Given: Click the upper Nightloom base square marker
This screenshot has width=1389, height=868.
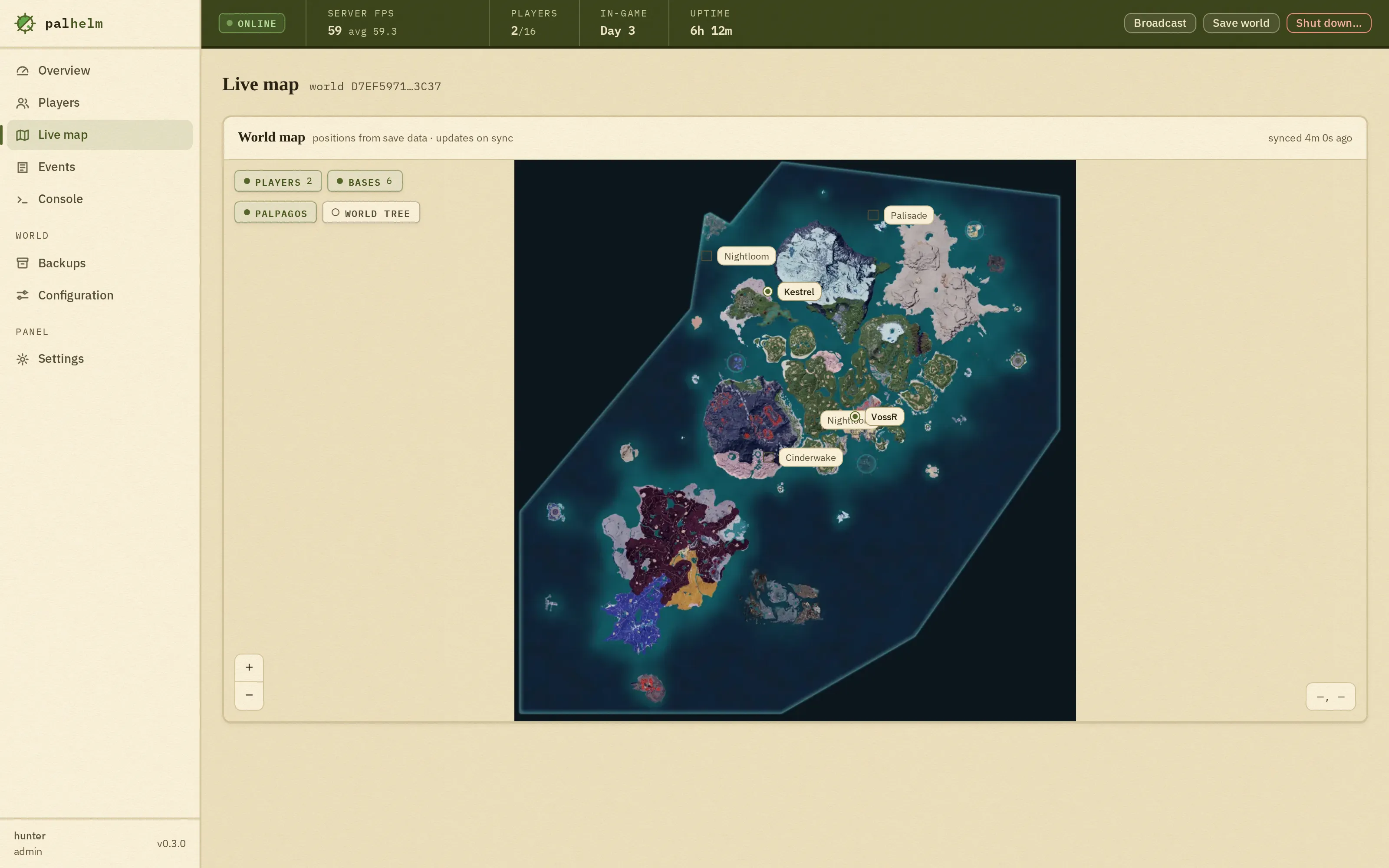Looking at the screenshot, I should point(707,256).
